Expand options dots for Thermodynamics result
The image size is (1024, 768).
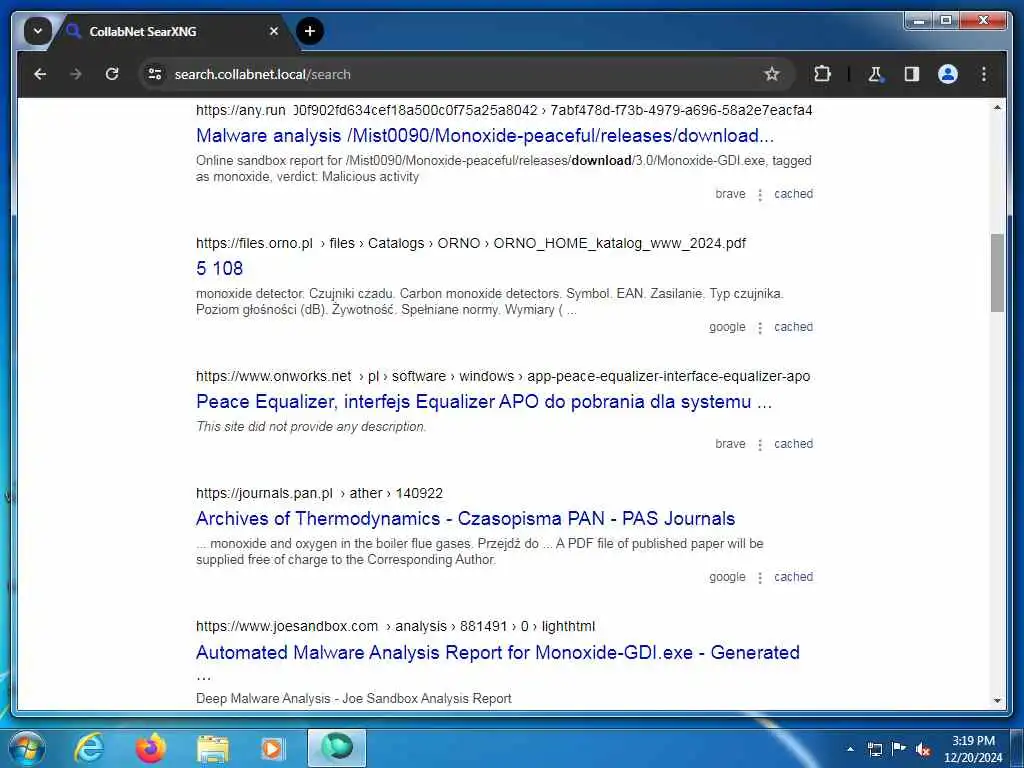[x=760, y=578]
